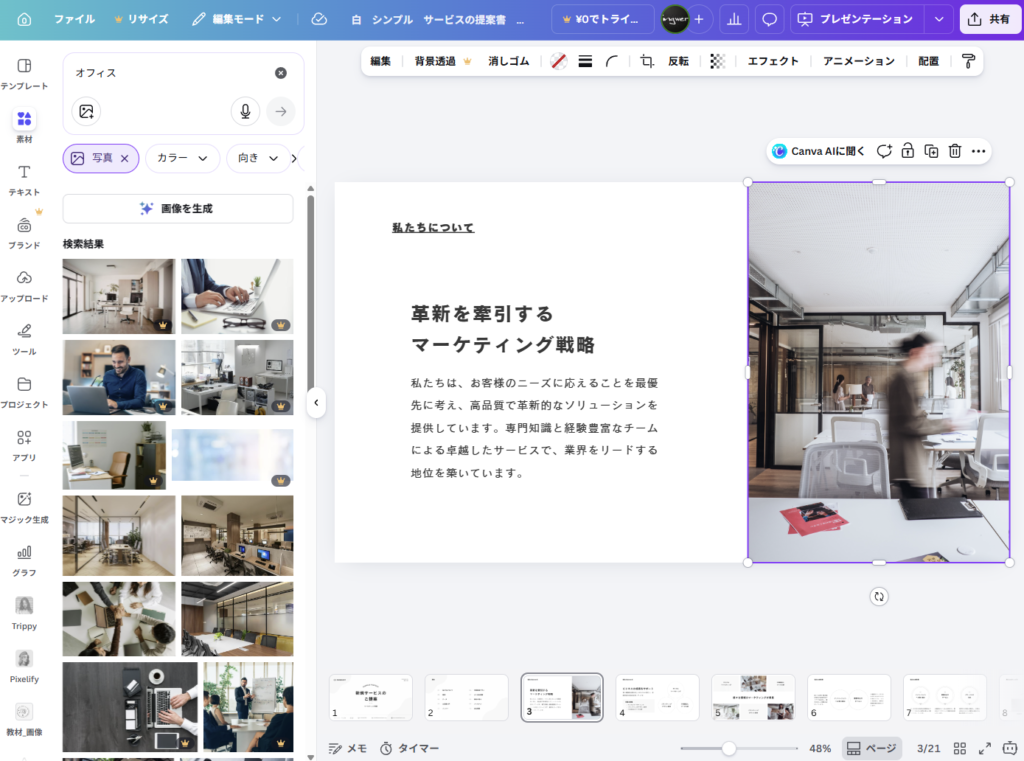1024x761 pixels.
Task: Remove the 写真 filter chip
Action: coord(125,158)
